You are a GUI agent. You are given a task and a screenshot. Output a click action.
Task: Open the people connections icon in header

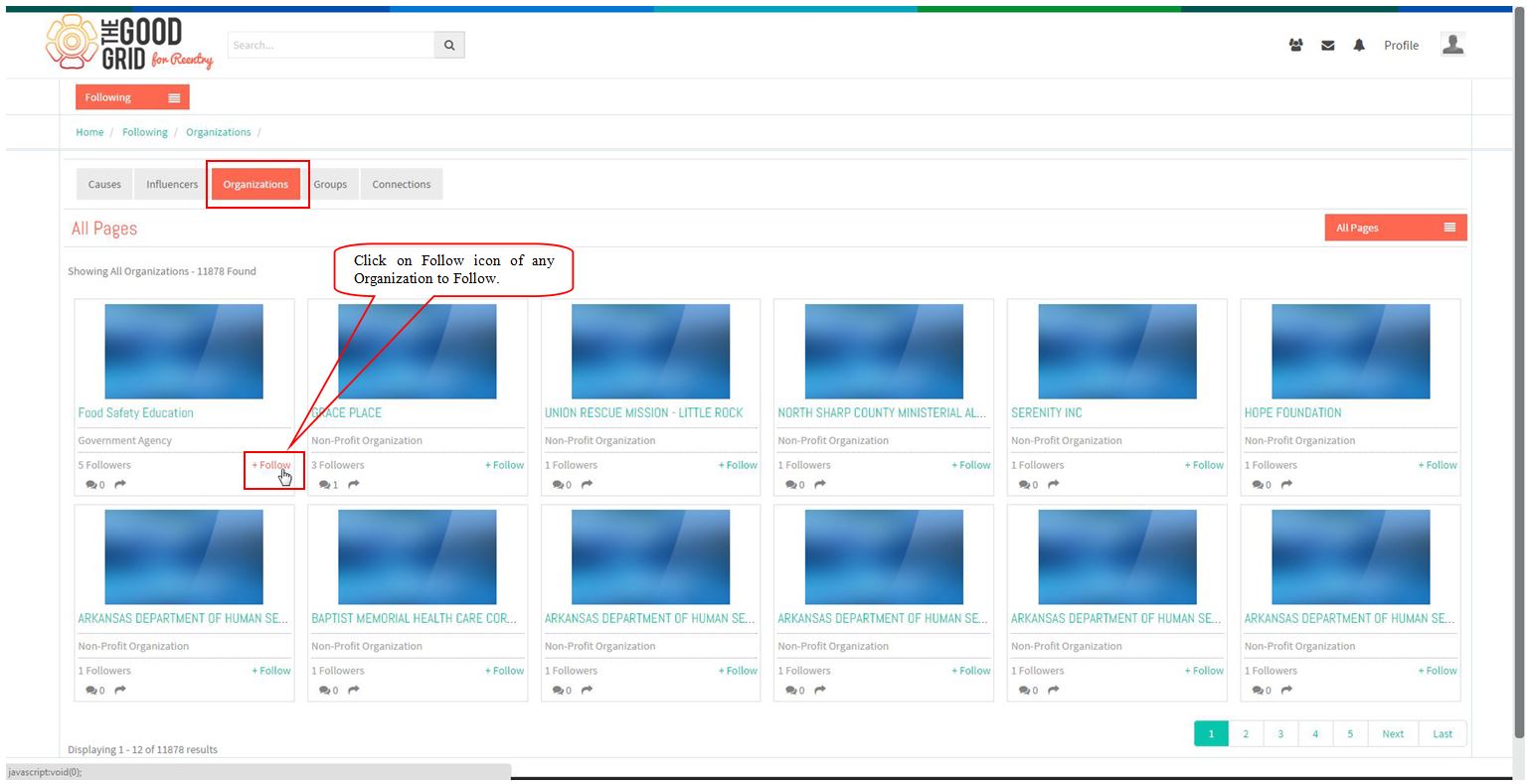1295,45
